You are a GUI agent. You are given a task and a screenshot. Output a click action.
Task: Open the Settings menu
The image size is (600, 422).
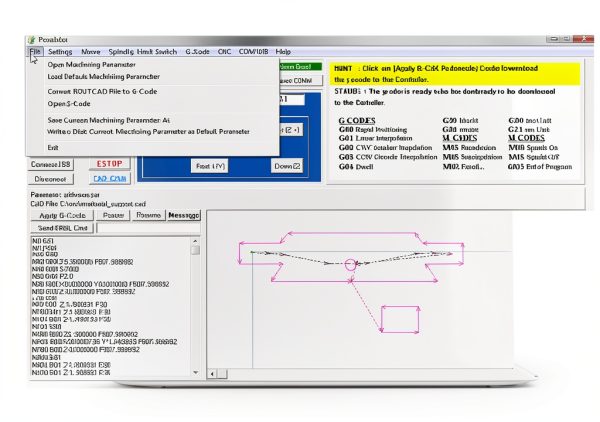(x=60, y=52)
